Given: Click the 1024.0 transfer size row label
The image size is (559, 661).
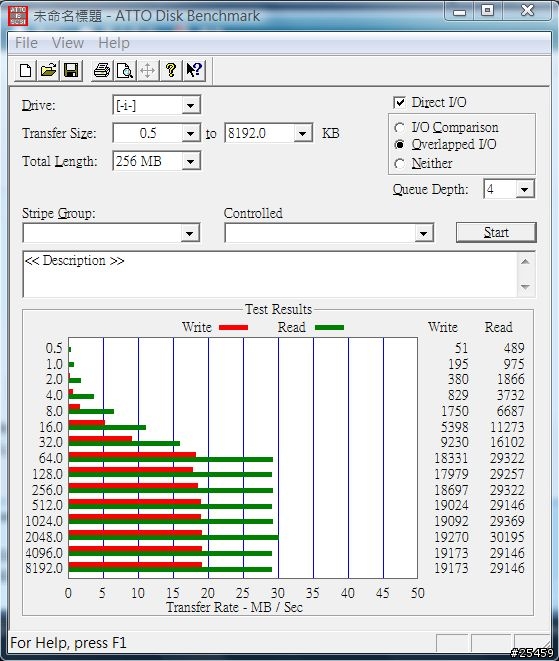Looking at the screenshot, I should point(44,521).
